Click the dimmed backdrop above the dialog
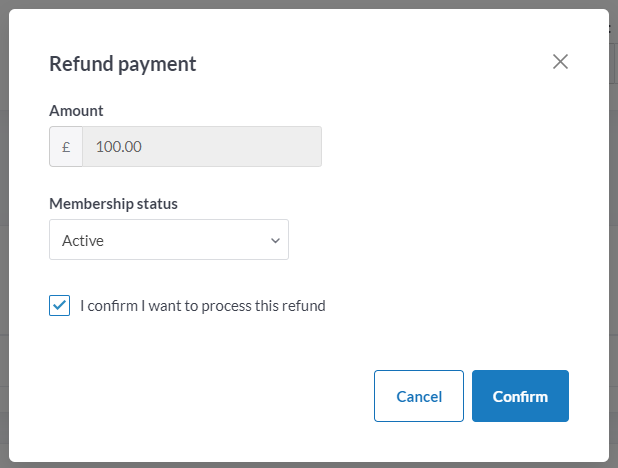 tap(300, 4)
